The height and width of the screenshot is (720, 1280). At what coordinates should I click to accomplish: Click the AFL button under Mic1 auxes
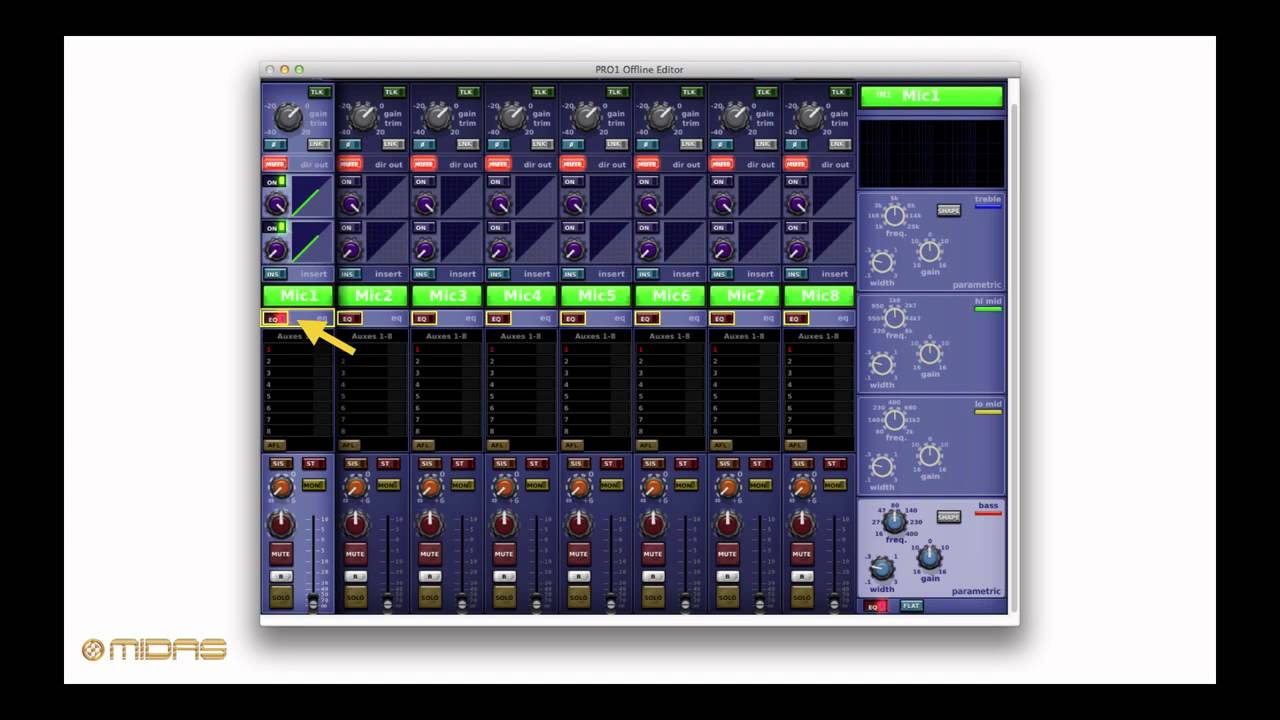(x=274, y=445)
